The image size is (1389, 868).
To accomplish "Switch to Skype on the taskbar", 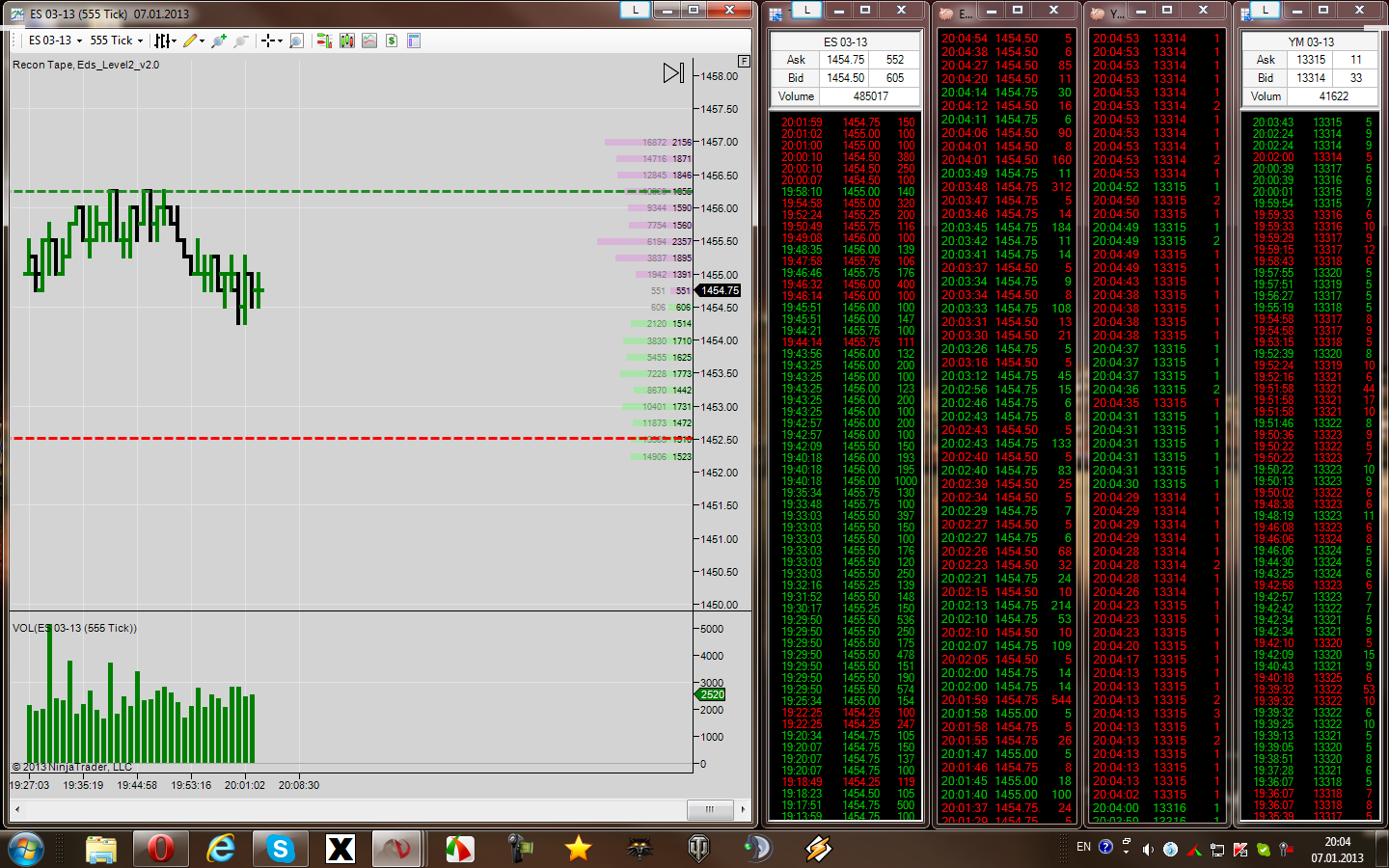I will click(281, 849).
